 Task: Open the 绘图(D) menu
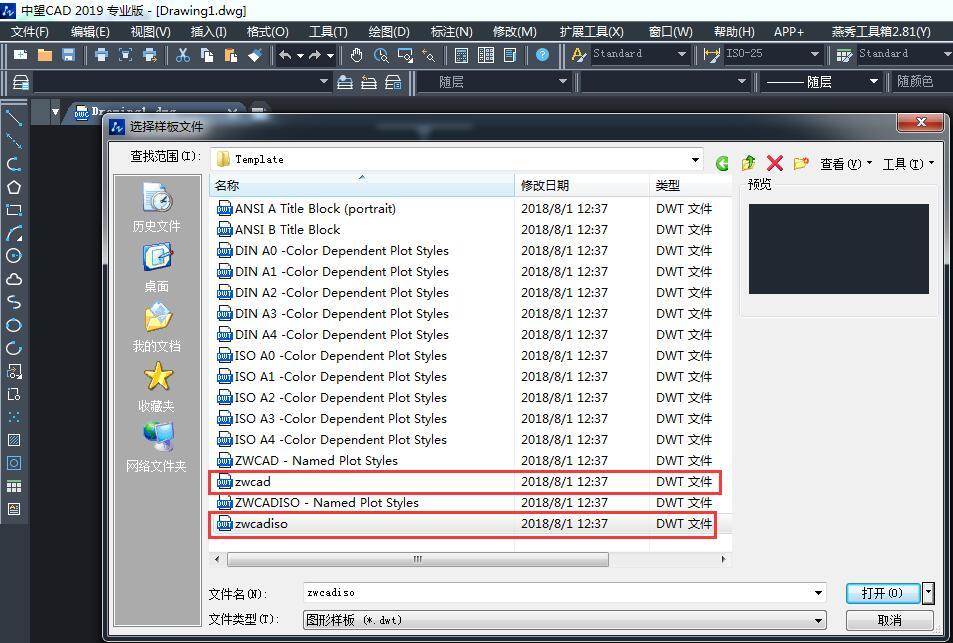point(389,32)
